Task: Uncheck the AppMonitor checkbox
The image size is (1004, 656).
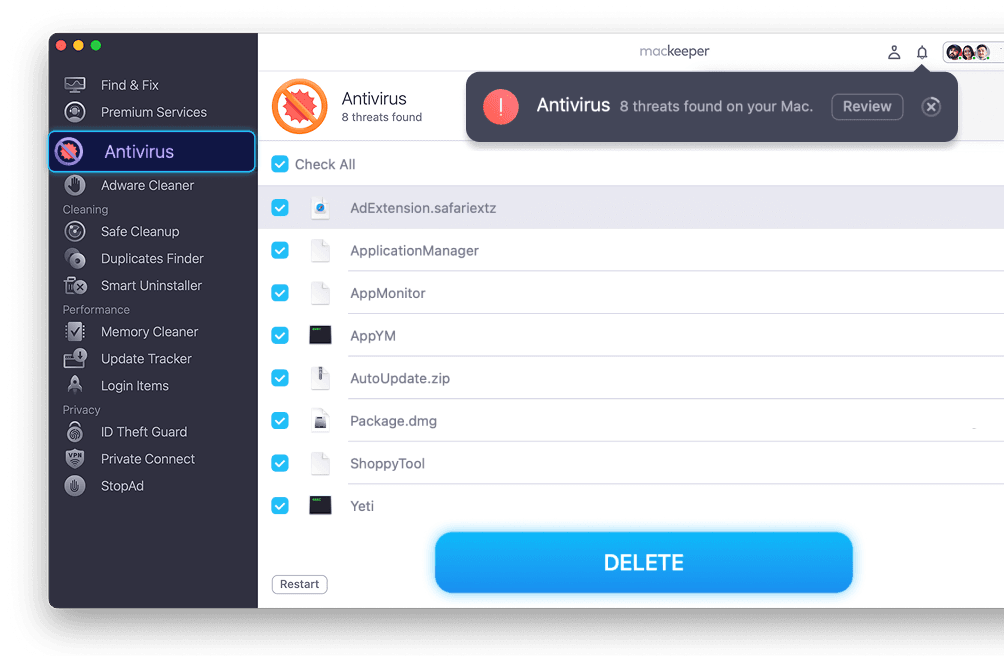Action: tap(280, 292)
